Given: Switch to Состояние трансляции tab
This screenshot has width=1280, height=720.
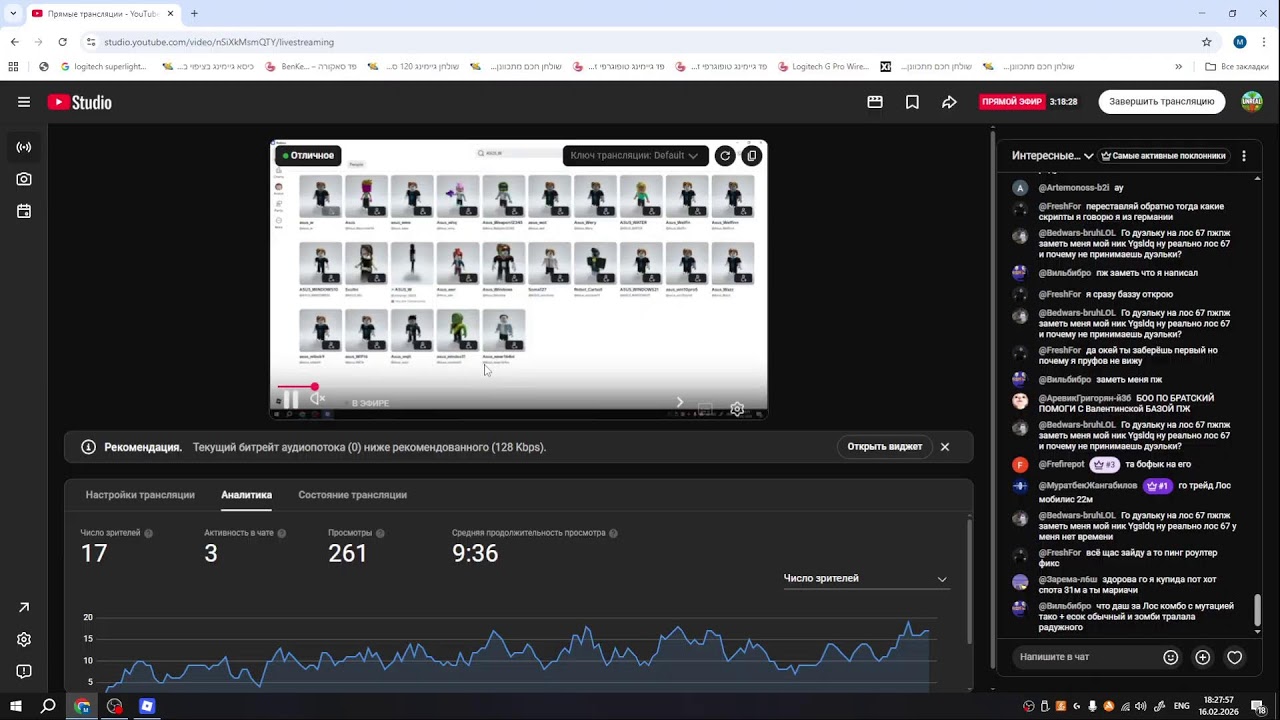Looking at the screenshot, I should [352, 495].
